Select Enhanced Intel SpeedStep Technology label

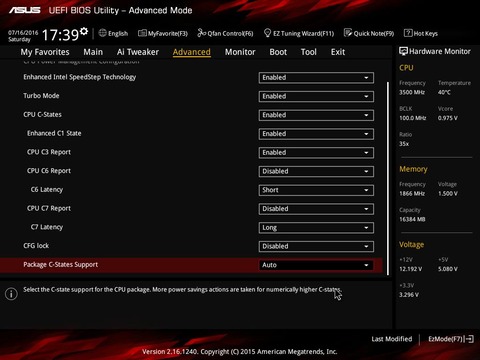[x=80, y=77]
